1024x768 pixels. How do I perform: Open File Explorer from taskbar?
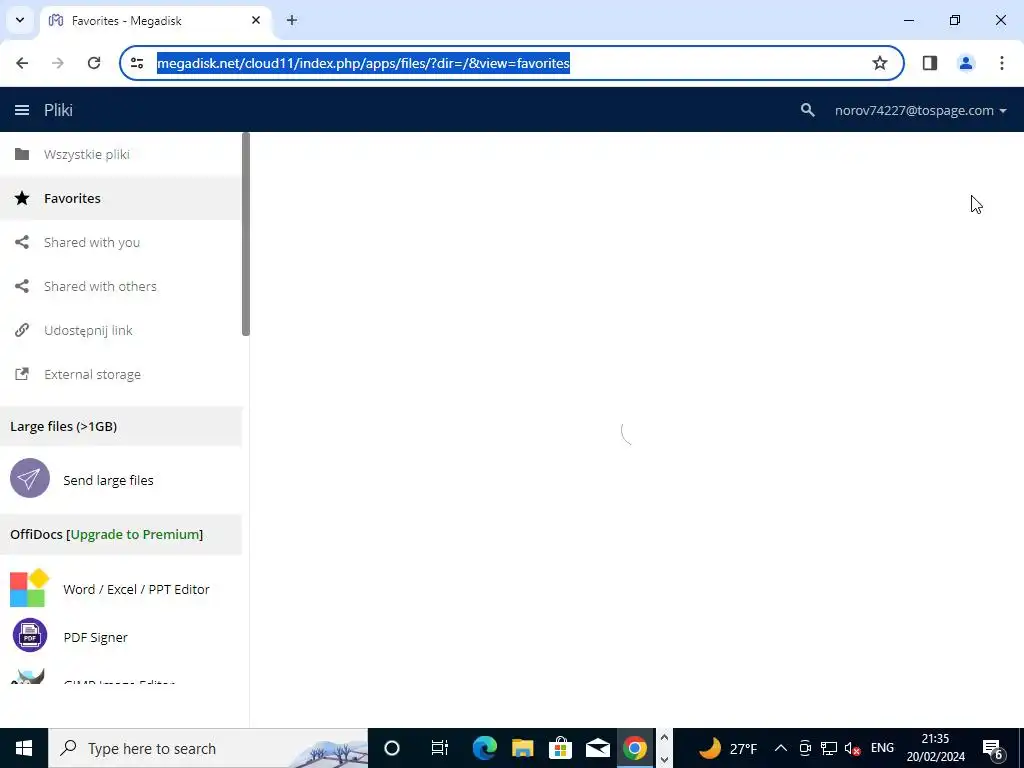[x=522, y=748]
